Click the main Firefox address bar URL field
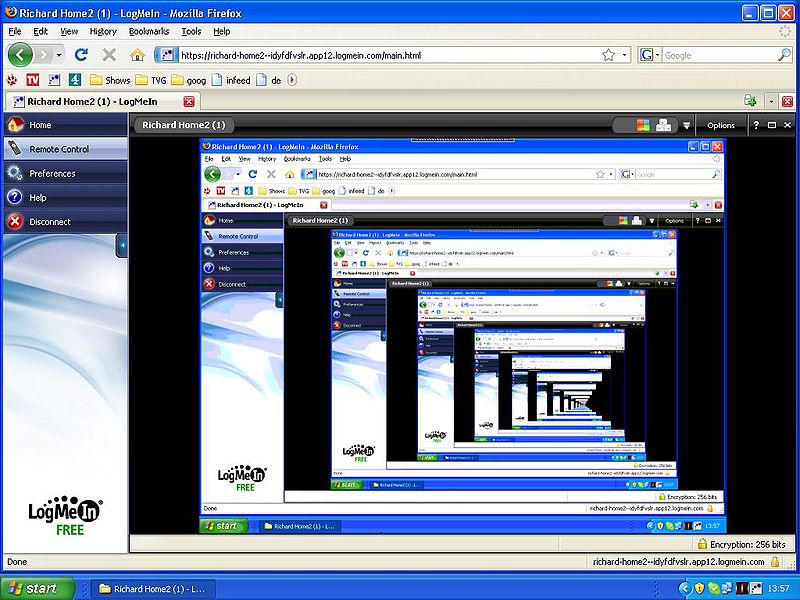The width and height of the screenshot is (800, 600). (x=389, y=55)
